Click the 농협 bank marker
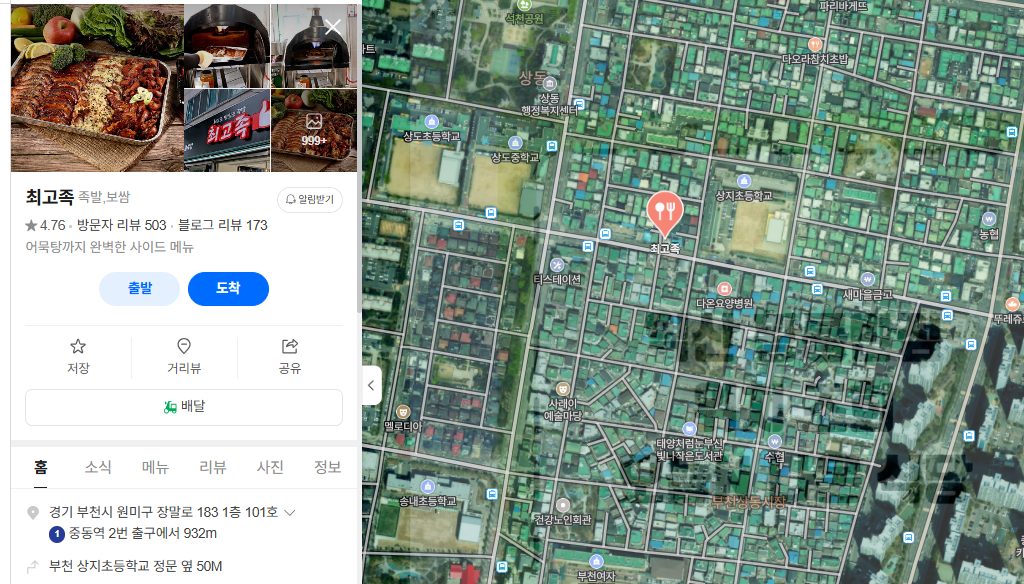Viewport: 1024px width, 584px height. (989, 219)
